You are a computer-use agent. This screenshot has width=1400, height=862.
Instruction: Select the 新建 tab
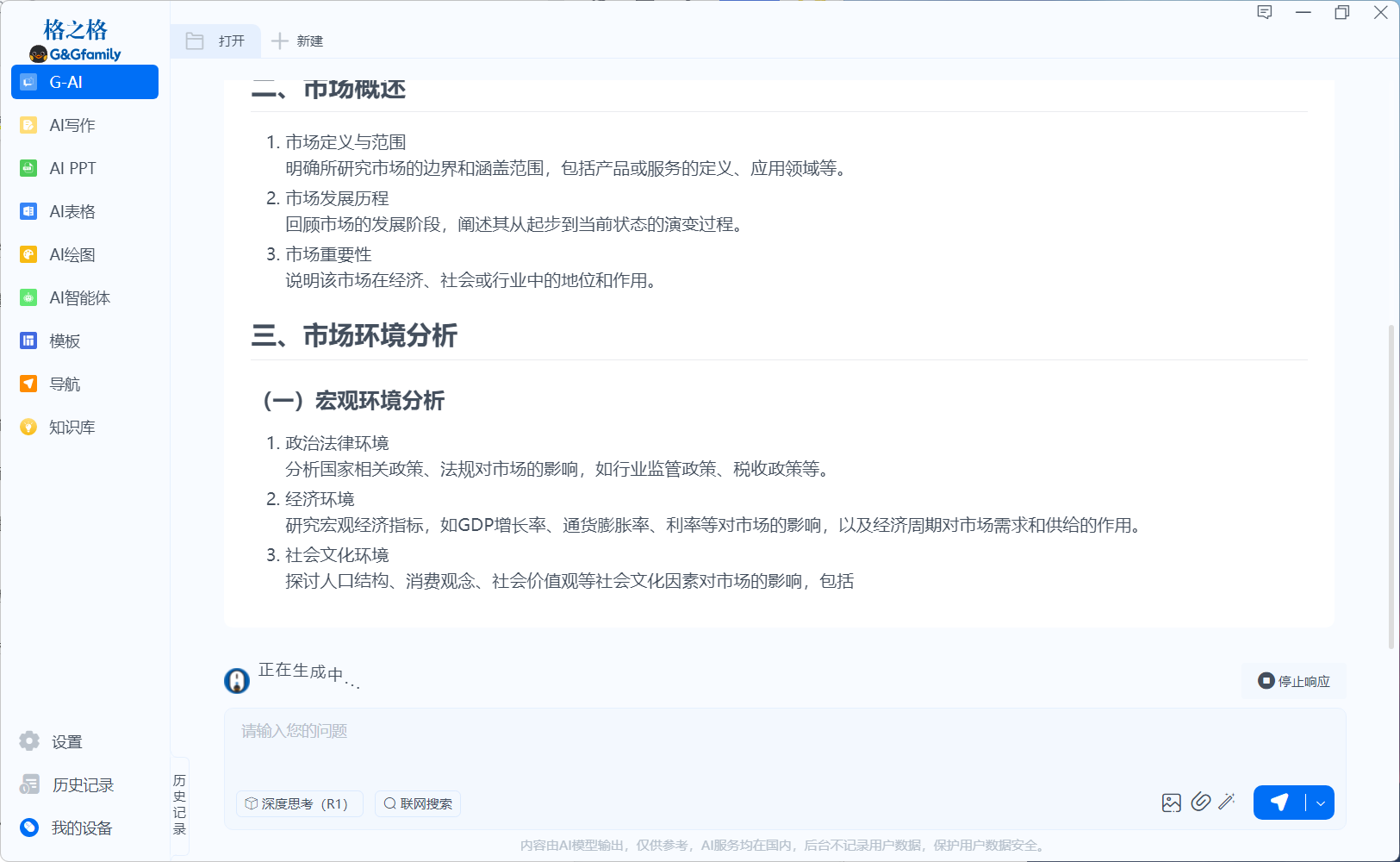pyautogui.click(x=297, y=41)
